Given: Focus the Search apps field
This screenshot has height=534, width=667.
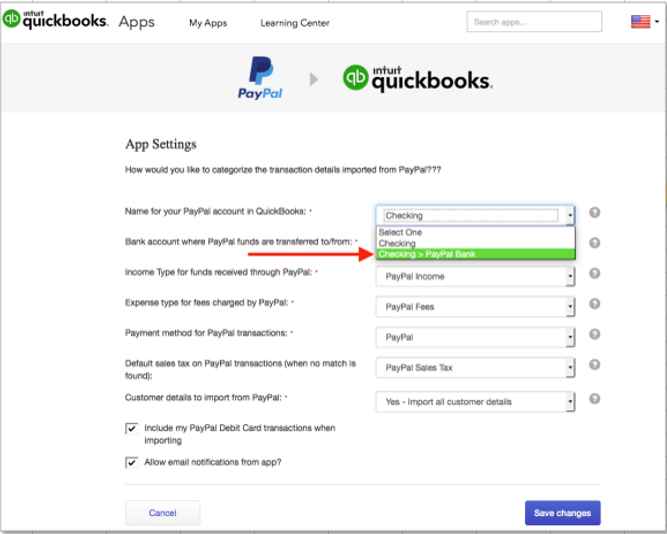Looking at the screenshot, I should 534,22.
